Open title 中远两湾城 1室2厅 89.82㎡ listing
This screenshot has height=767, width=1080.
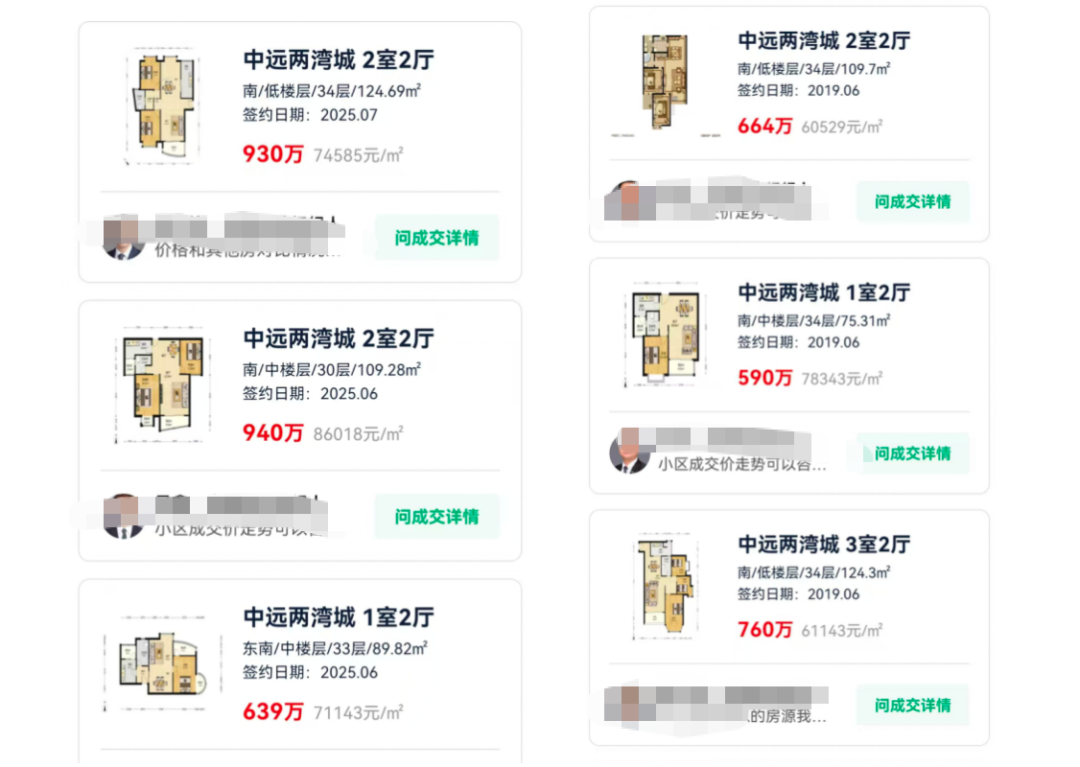[338, 618]
